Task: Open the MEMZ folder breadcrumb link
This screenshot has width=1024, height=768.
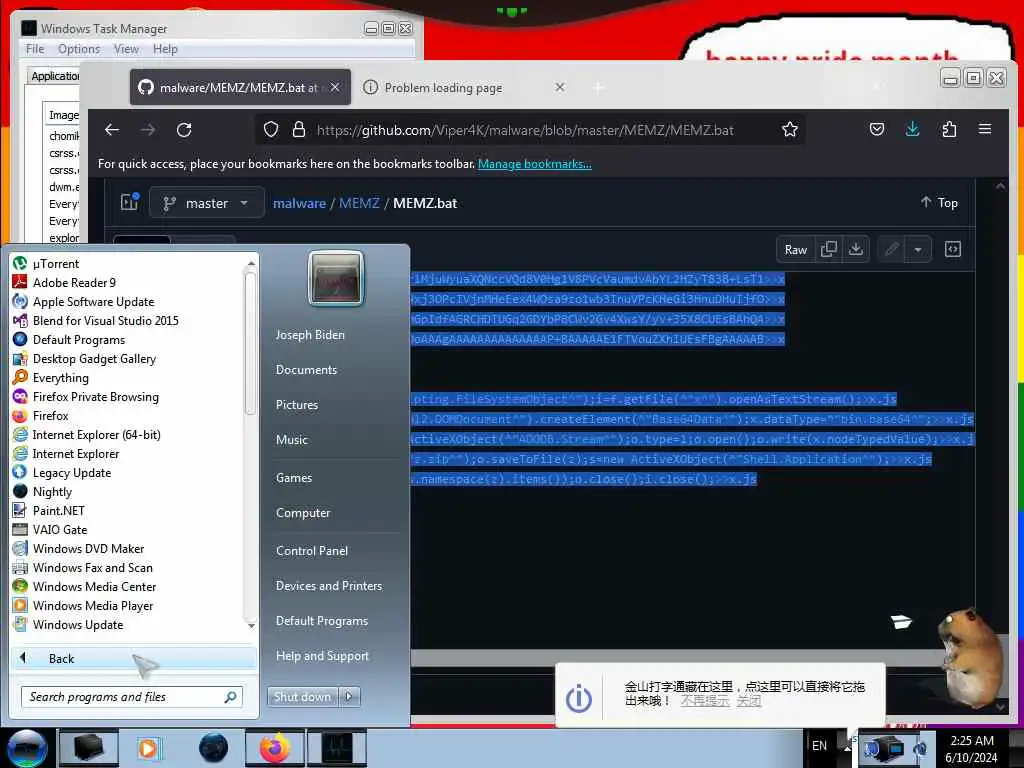Action: [359, 203]
